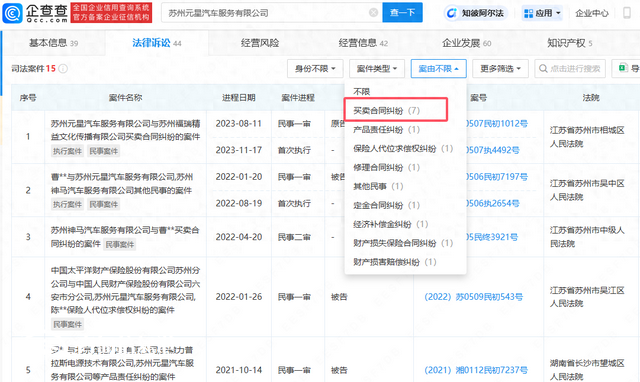Click the info icon beside 司法案件 15
The image size is (640, 382).
pyautogui.click(x=63, y=69)
